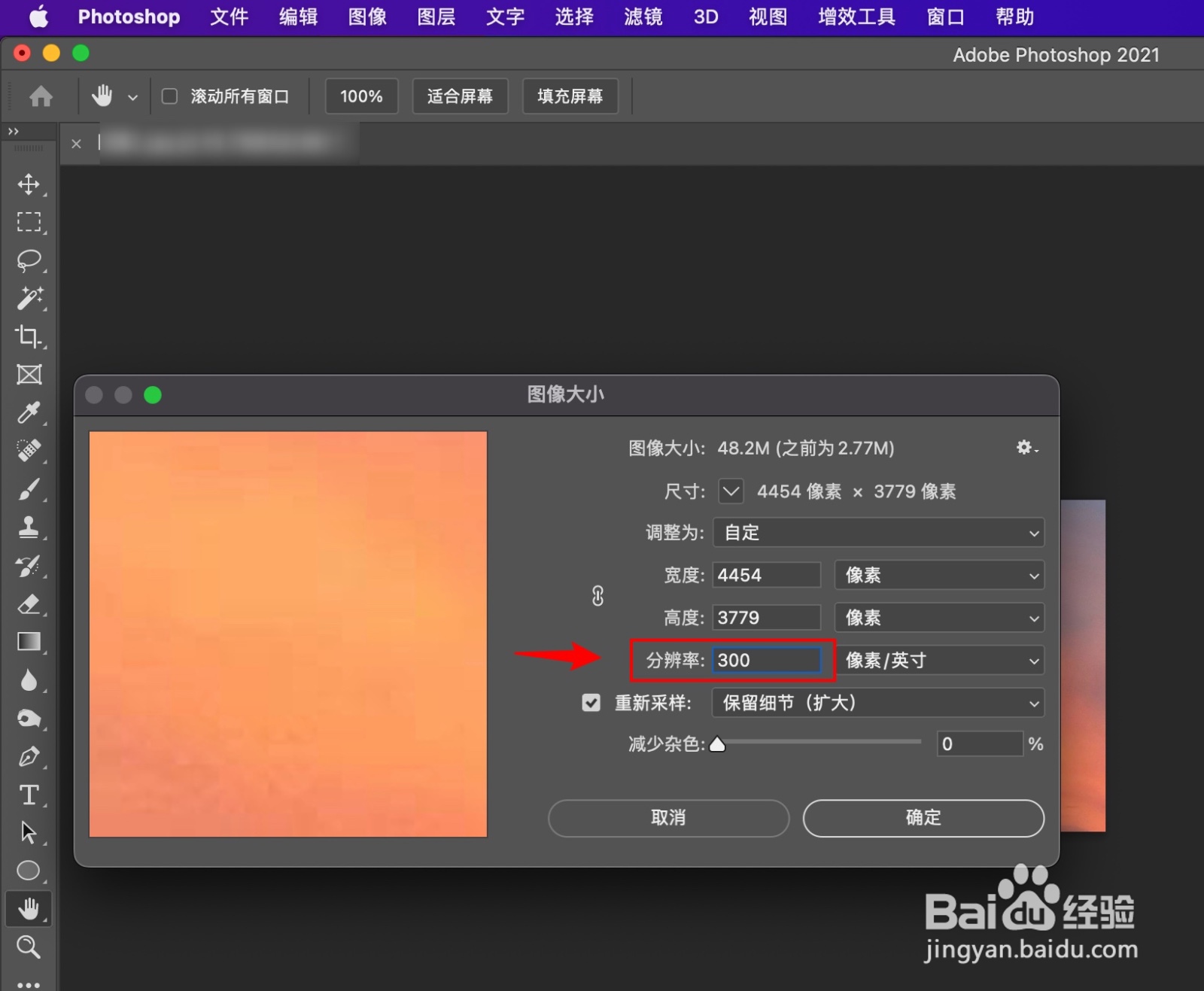Uncheck the Resample checkbox
This screenshot has height=991, width=1204.
pyautogui.click(x=591, y=703)
